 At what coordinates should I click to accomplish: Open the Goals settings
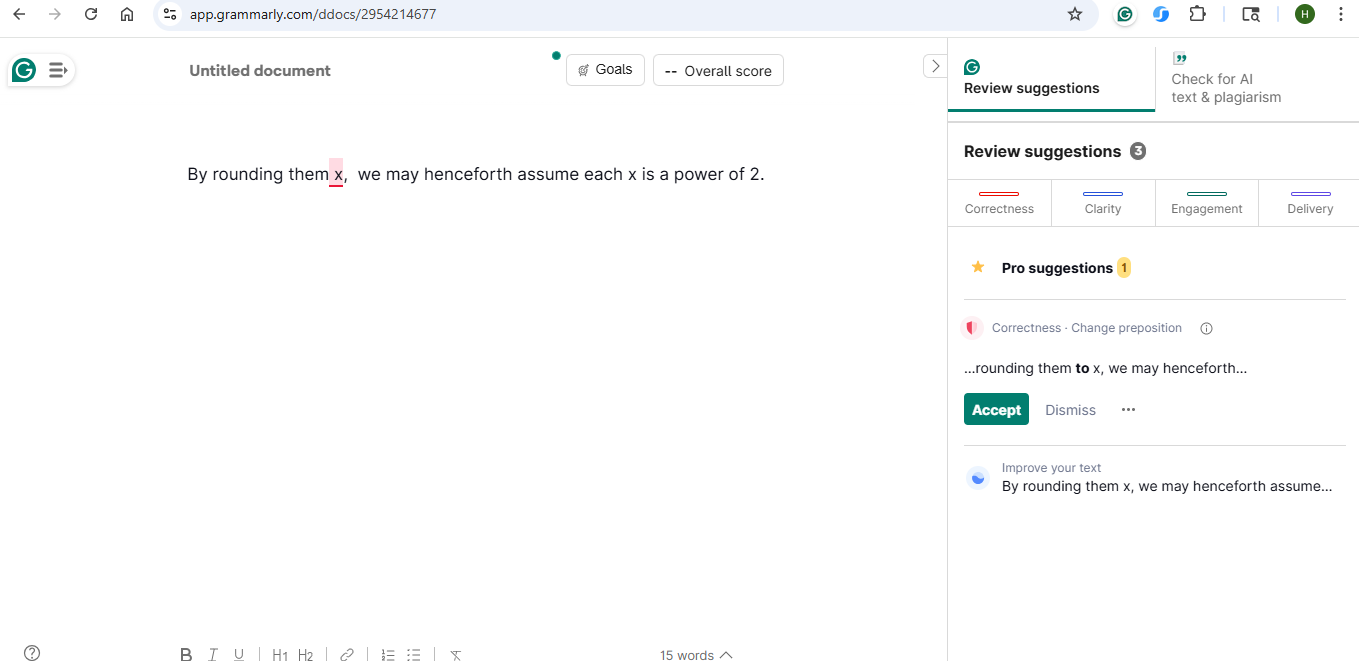(x=605, y=70)
